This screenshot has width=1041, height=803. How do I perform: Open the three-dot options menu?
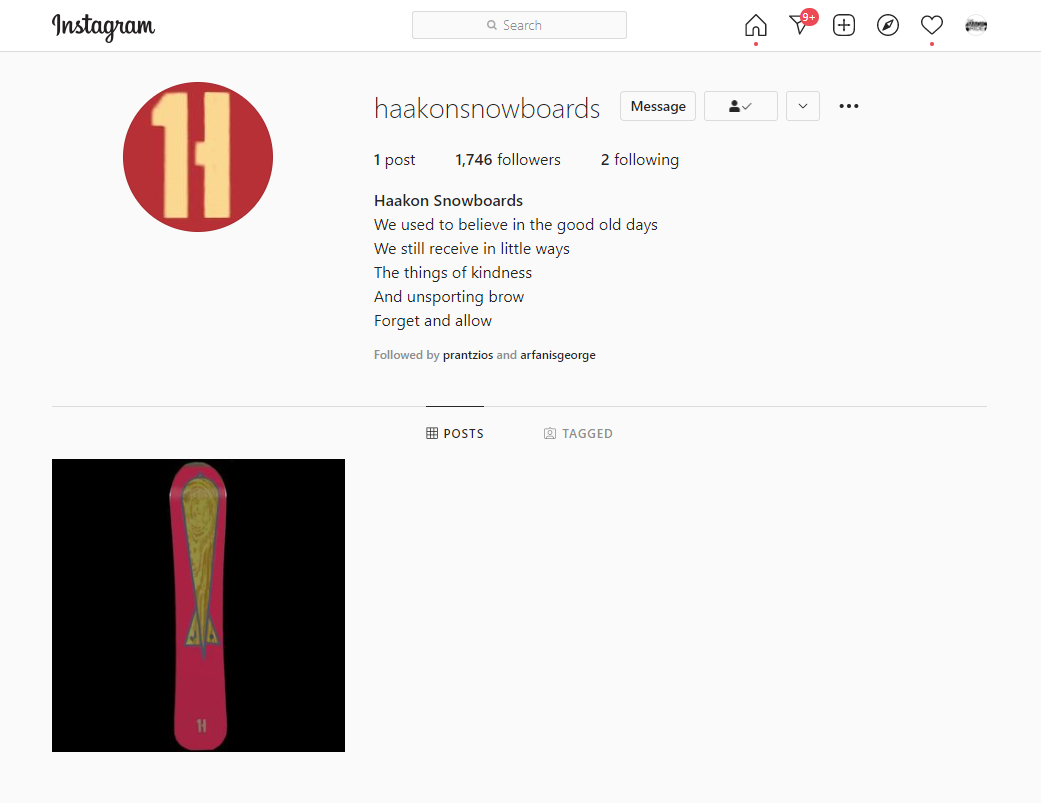pyautogui.click(x=848, y=106)
